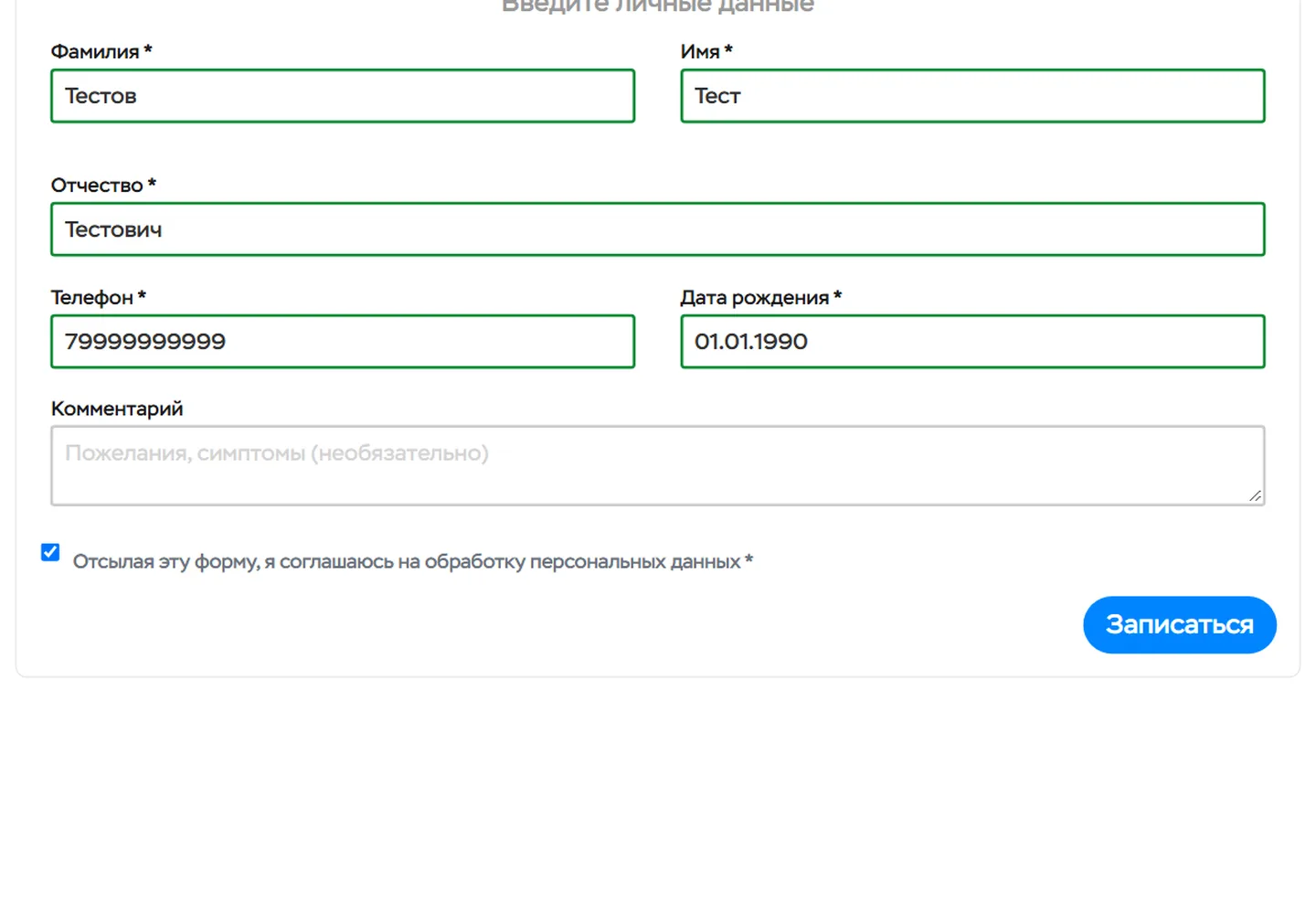Focus the Отчество field with Тестович
The height and width of the screenshot is (914, 1316).
[x=658, y=229]
